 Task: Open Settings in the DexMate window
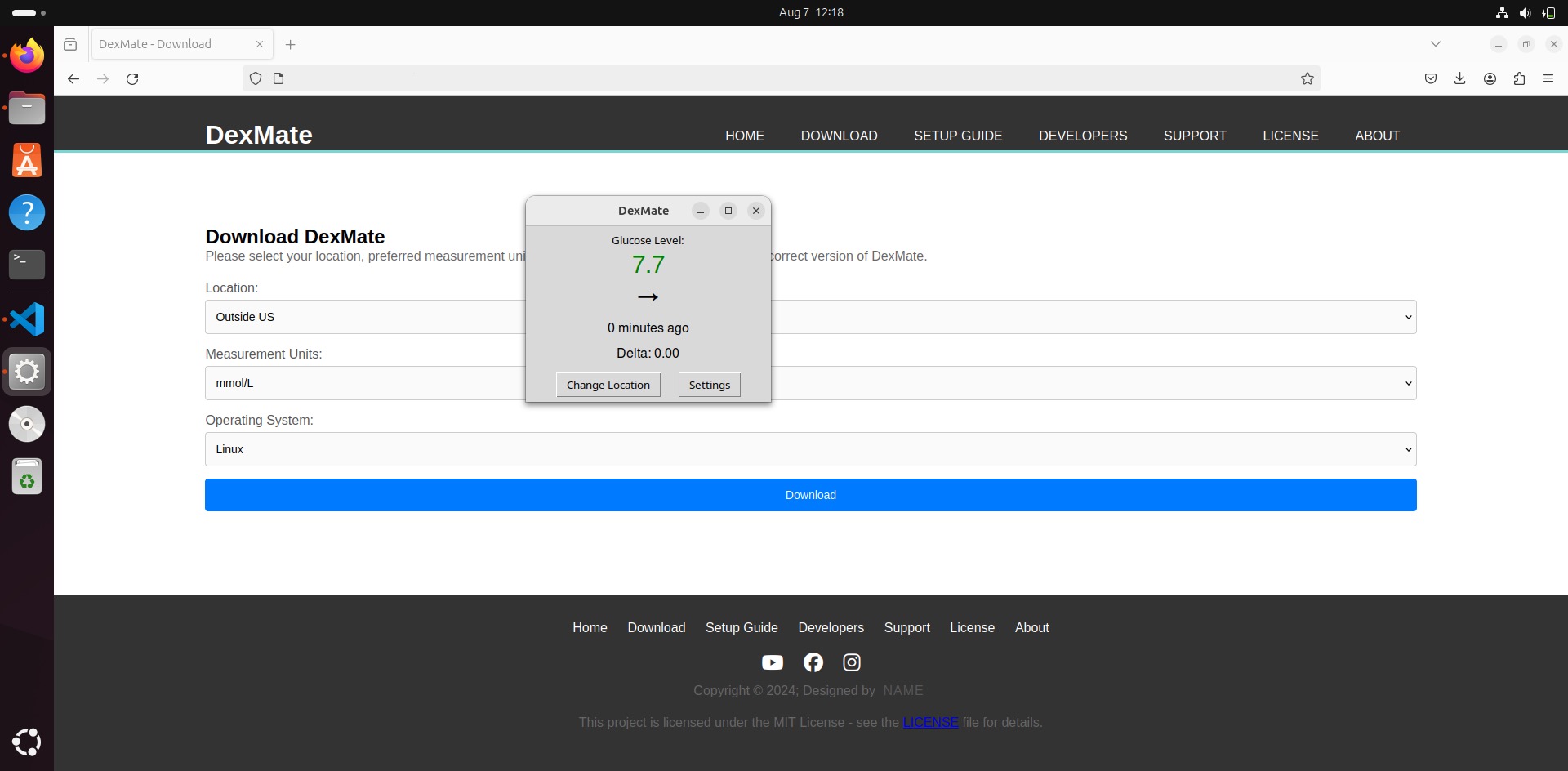click(x=710, y=385)
